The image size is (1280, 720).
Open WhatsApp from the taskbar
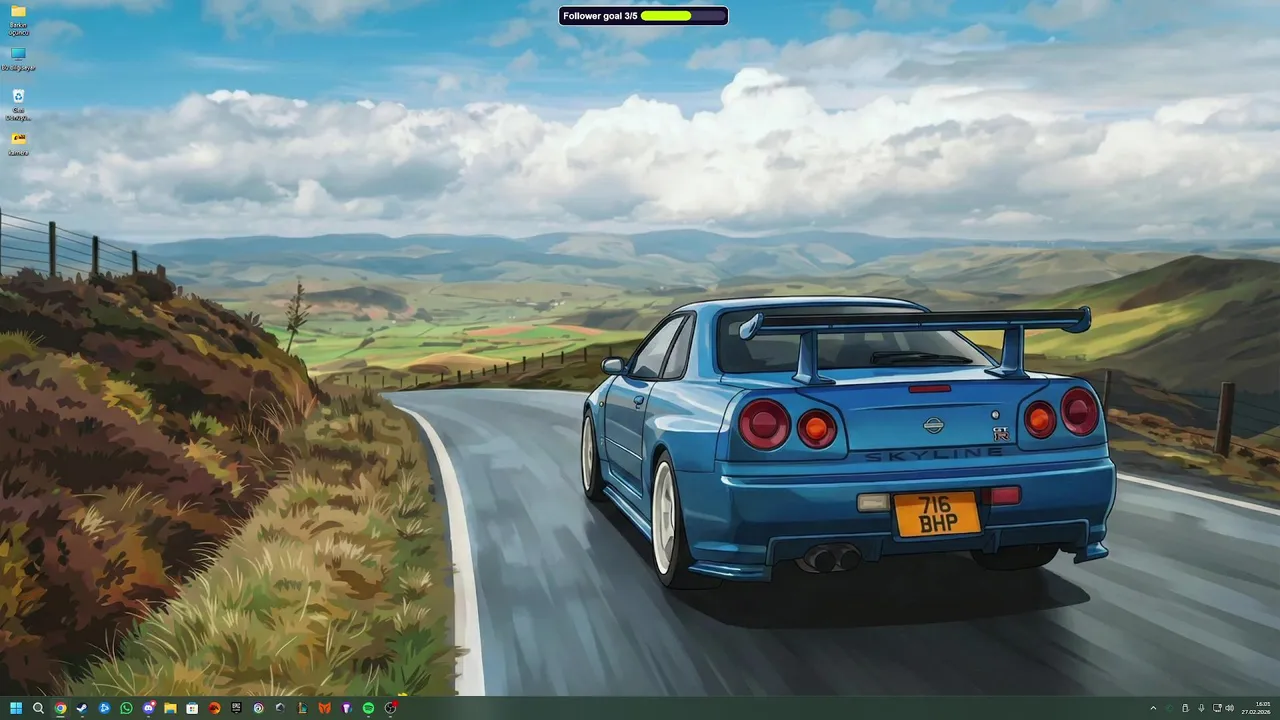[x=126, y=708]
